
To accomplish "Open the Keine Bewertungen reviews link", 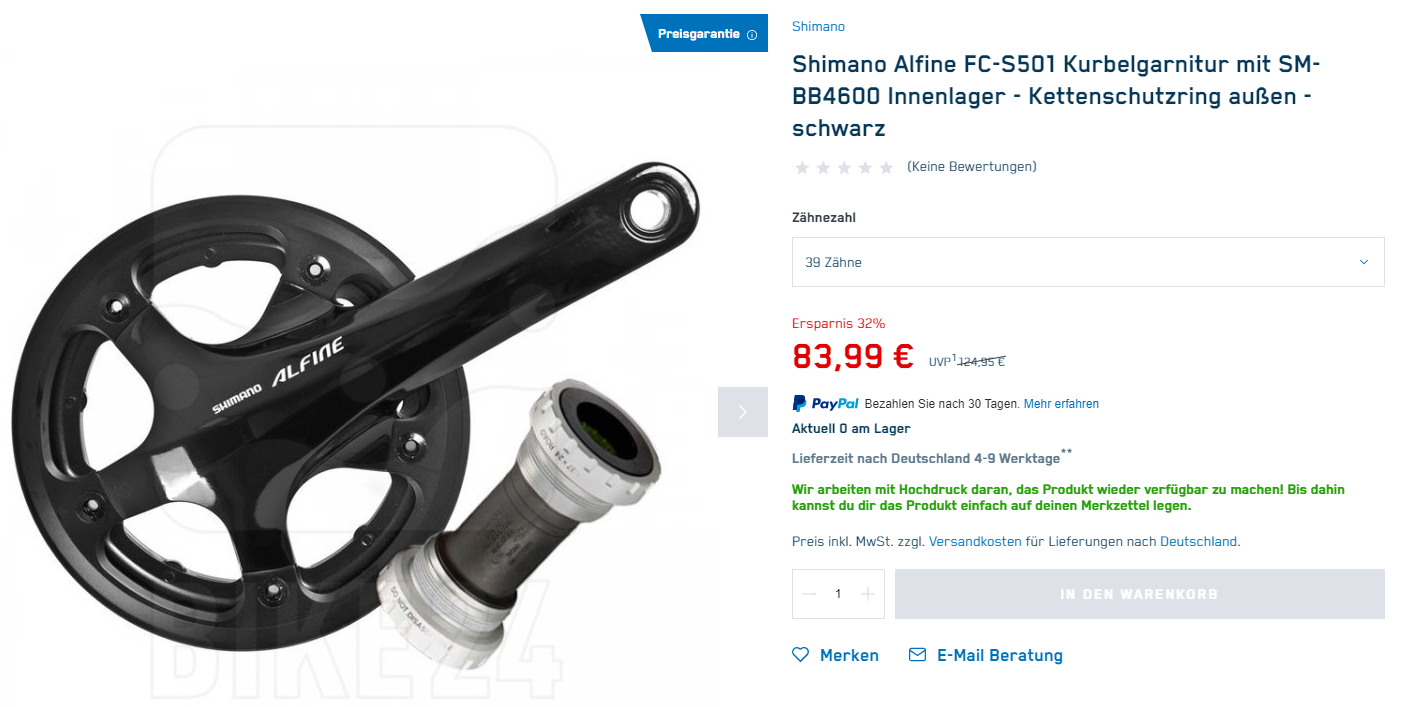I will [x=972, y=167].
